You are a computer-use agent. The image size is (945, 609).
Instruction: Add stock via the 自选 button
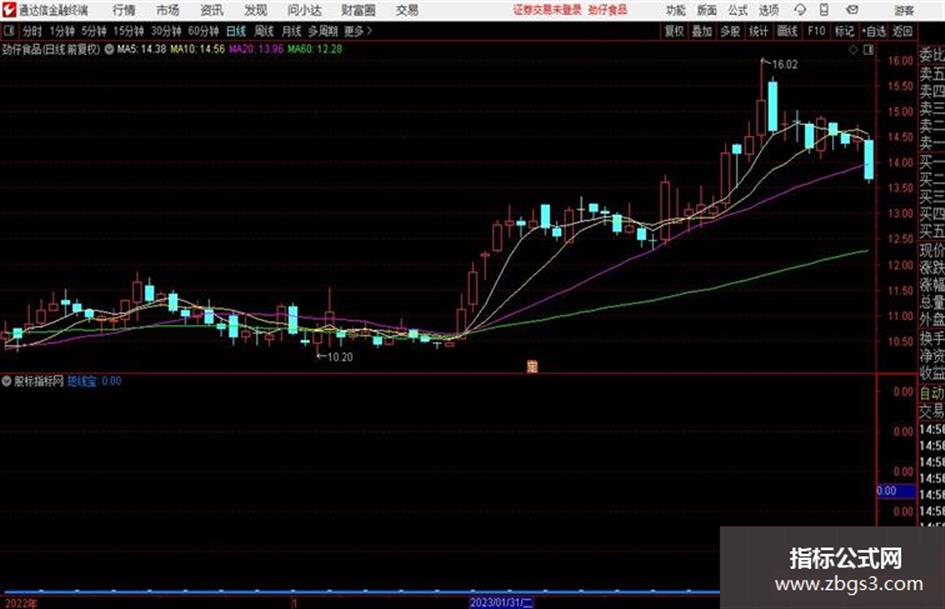[x=874, y=31]
